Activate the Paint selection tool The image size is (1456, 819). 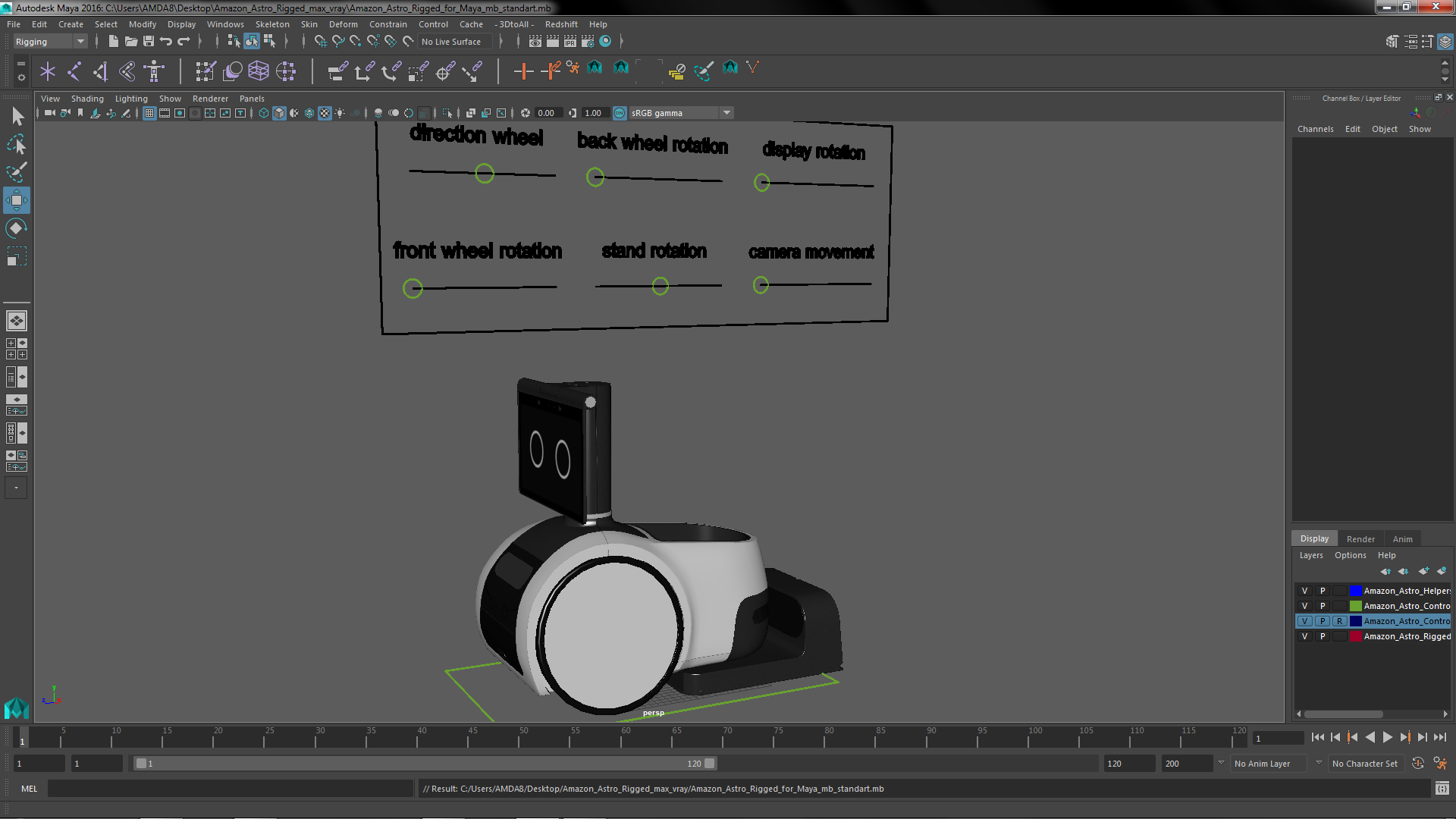(x=17, y=172)
